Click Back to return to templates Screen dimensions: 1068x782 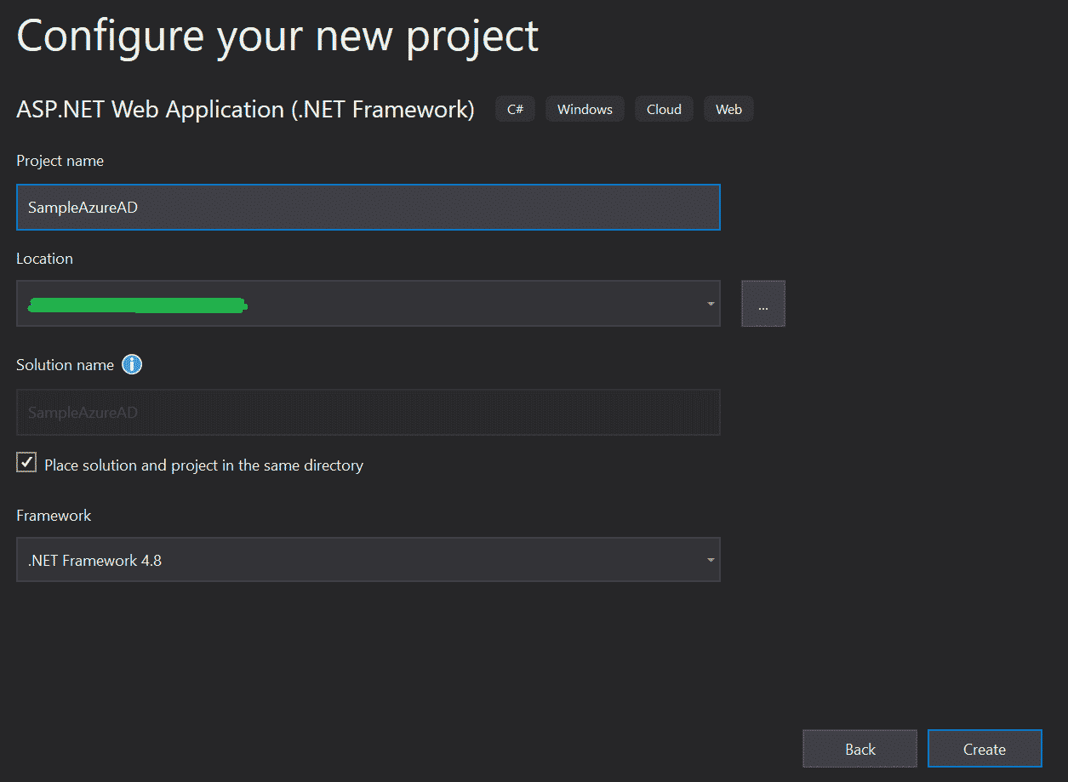(x=859, y=748)
